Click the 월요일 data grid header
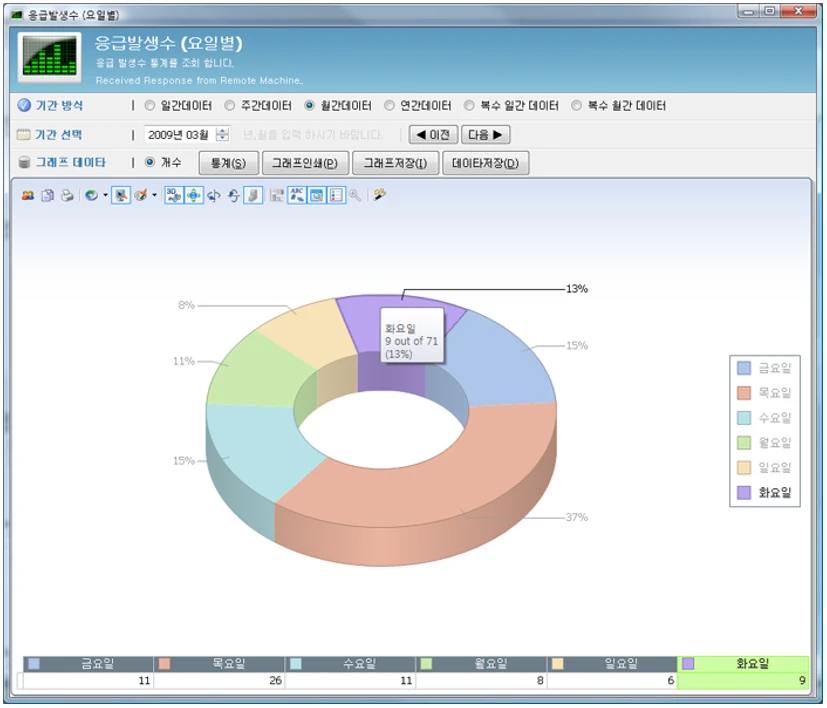This screenshot has height=708, width=827. coord(481,664)
